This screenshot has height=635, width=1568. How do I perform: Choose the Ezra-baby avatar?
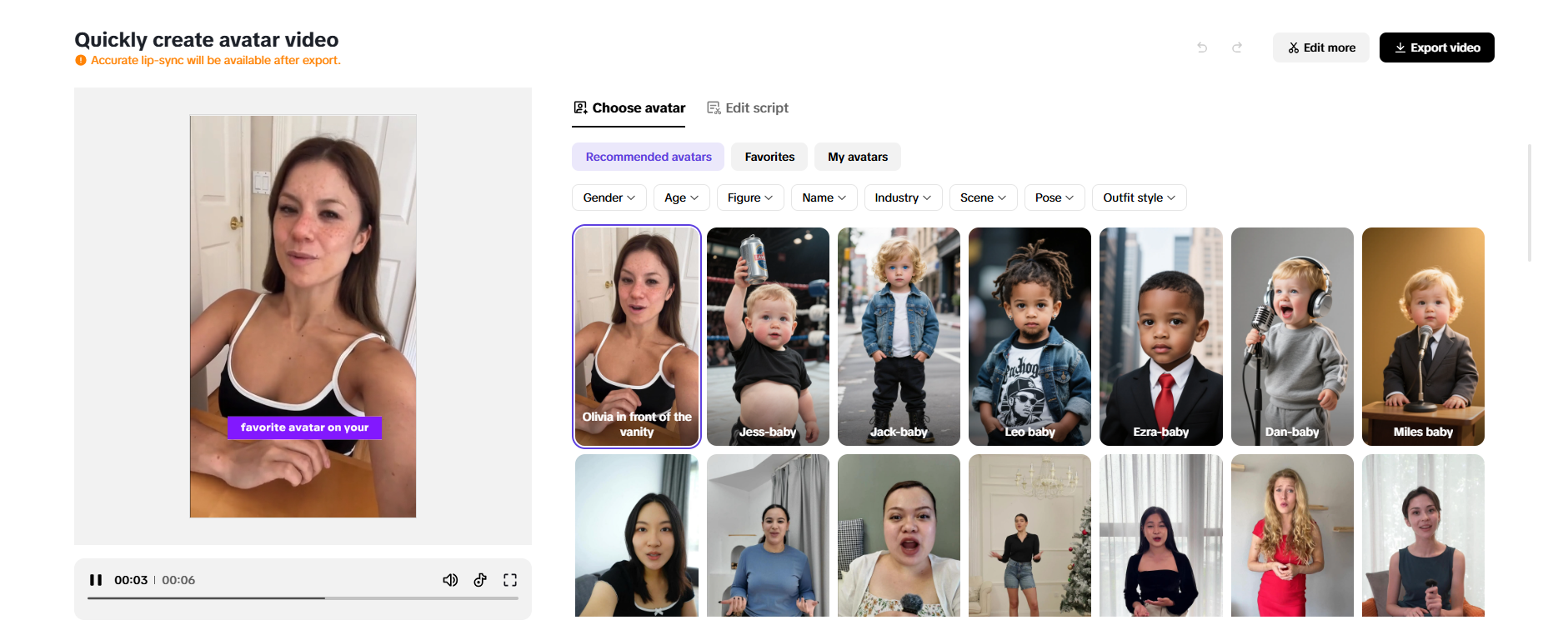click(x=1161, y=337)
